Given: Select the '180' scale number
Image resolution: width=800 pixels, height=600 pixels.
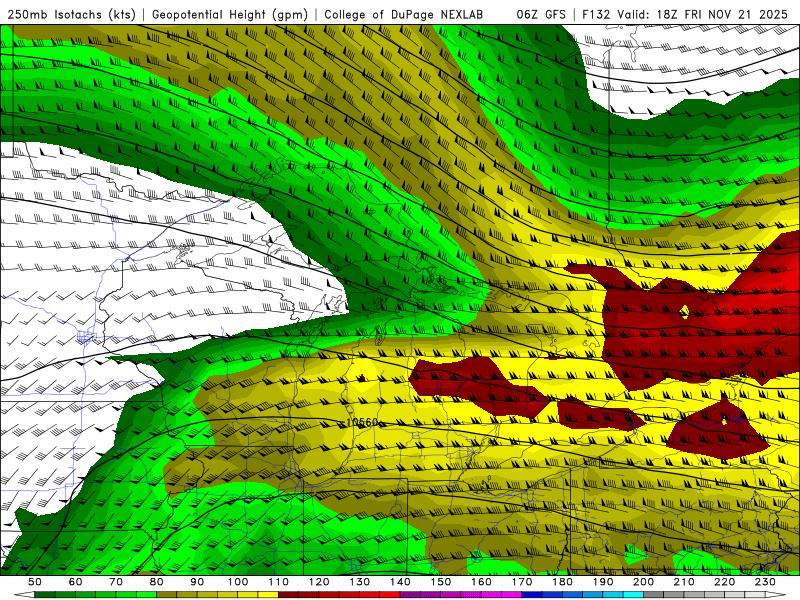Looking at the screenshot, I should (563, 582).
